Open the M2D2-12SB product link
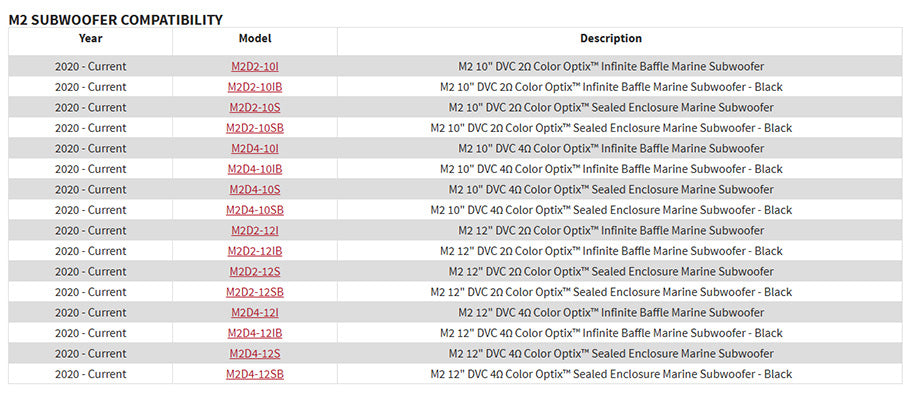This screenshot has height=402, width=914. pyautogui.click(x=254, y=292)
